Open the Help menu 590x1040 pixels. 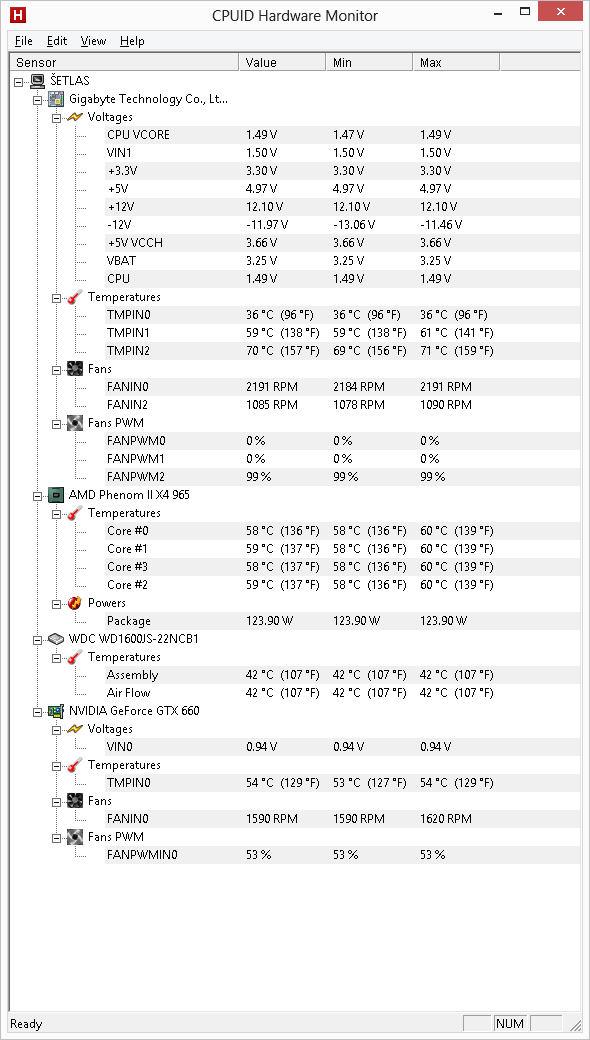coord(132,41)
